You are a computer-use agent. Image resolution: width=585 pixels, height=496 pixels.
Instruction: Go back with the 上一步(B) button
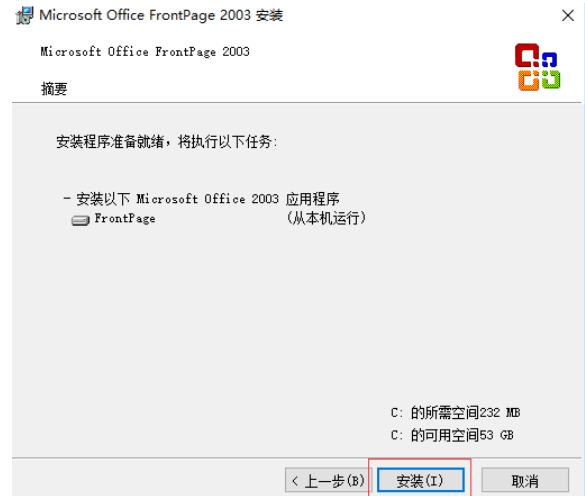point(328,480)
